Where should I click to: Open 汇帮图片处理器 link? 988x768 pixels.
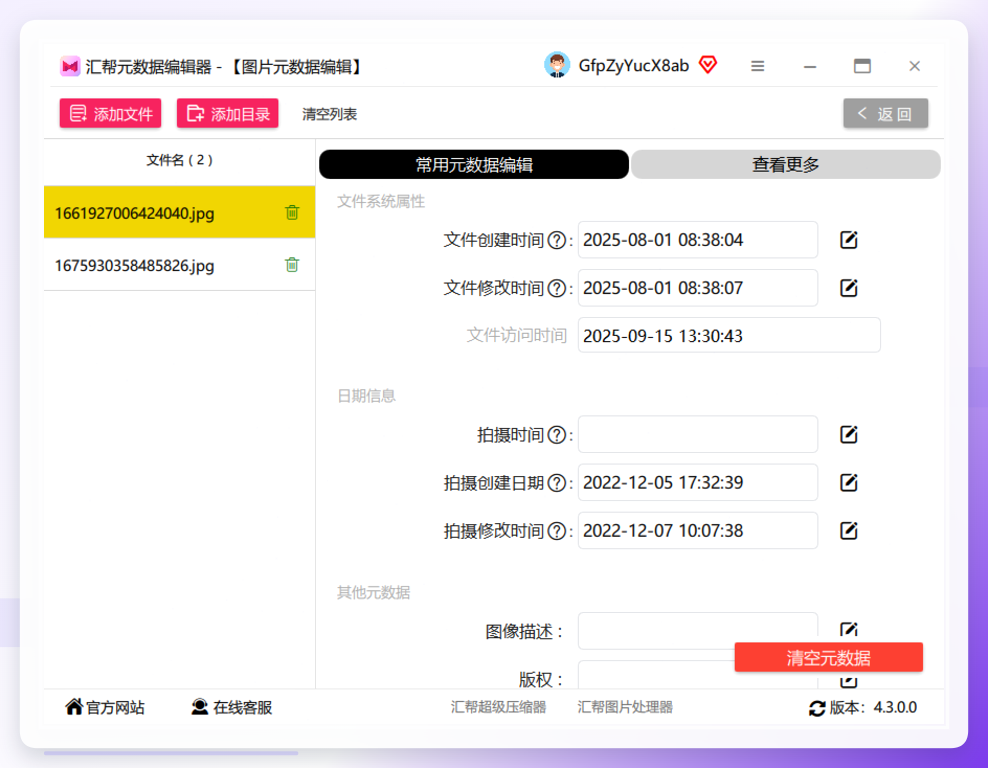[x=625, y=708]
